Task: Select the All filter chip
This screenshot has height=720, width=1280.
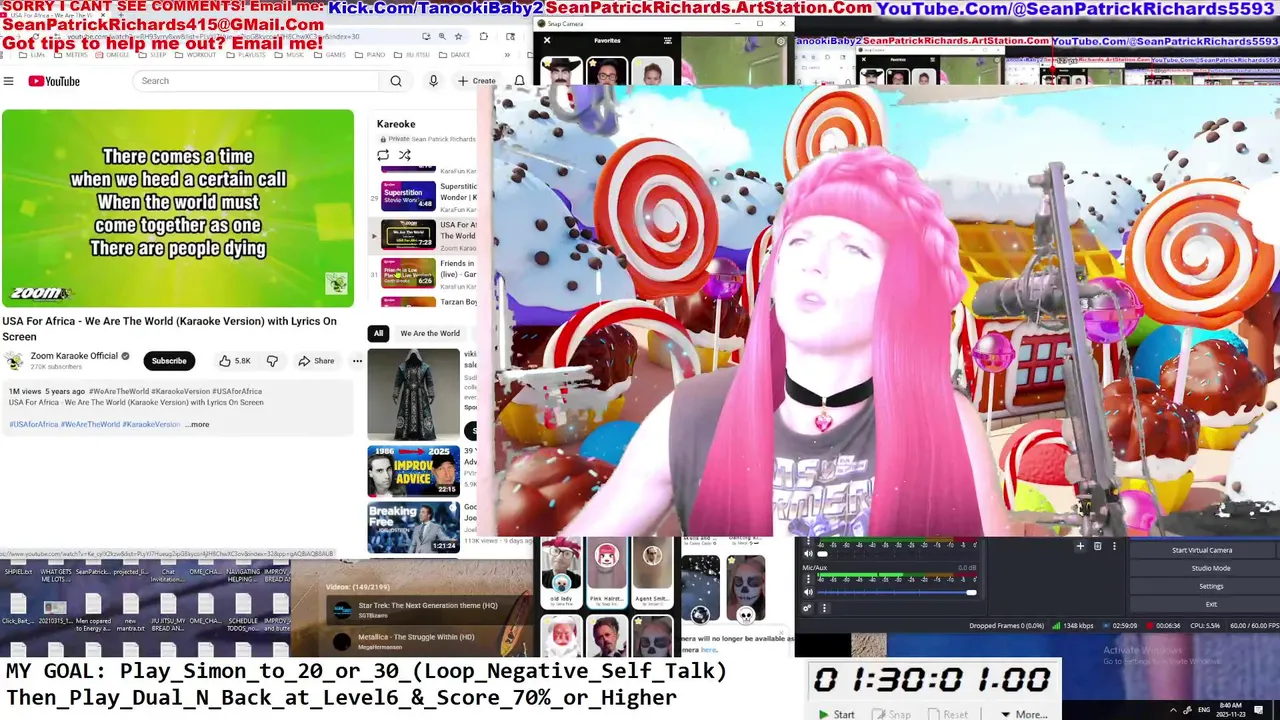Action: tap(378, 333)
